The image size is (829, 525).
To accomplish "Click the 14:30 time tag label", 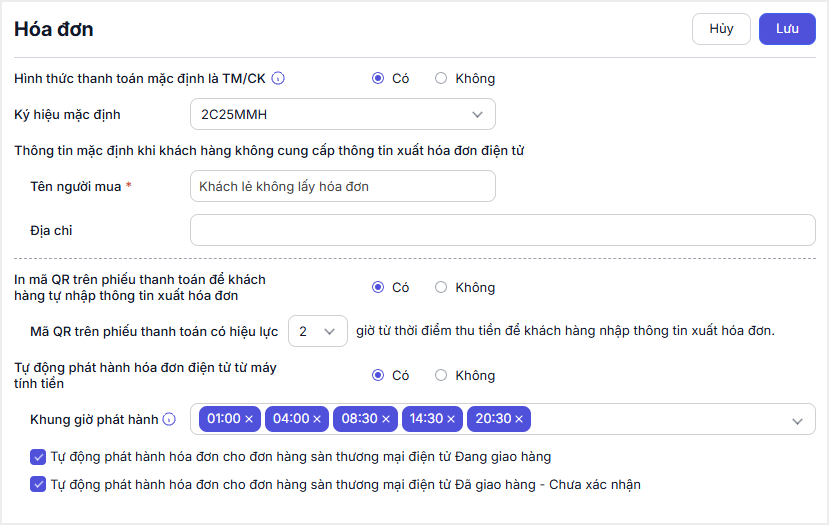I will [x=426, y=419].
